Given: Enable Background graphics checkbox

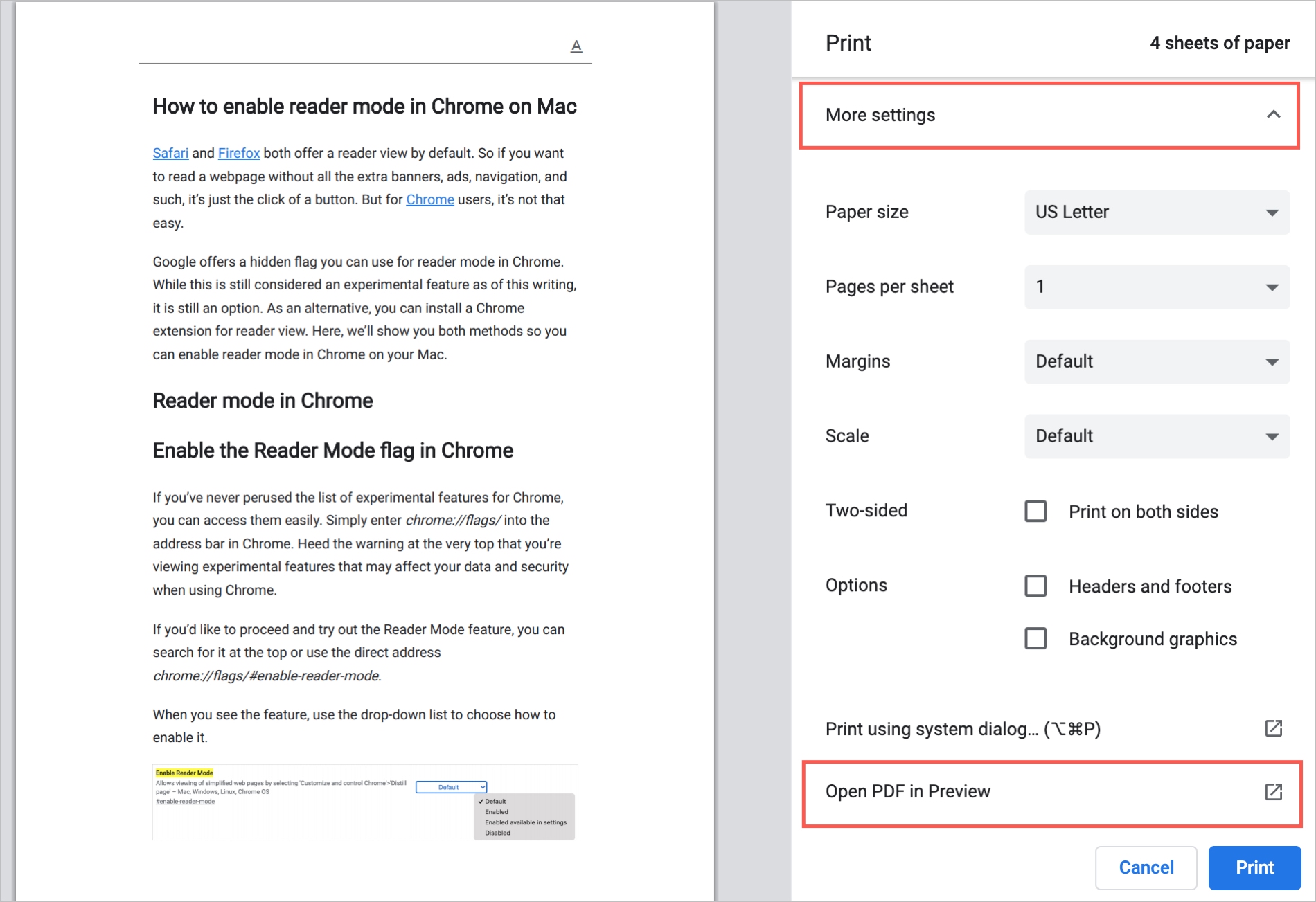Looking at the screenshot, I should (1035, 638).
